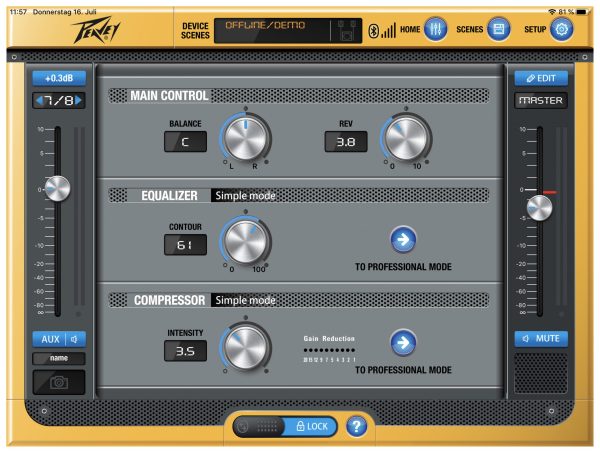The image size is (600, 453).
Task: Click the Contour value 61 display
Action: pos(185,244)
